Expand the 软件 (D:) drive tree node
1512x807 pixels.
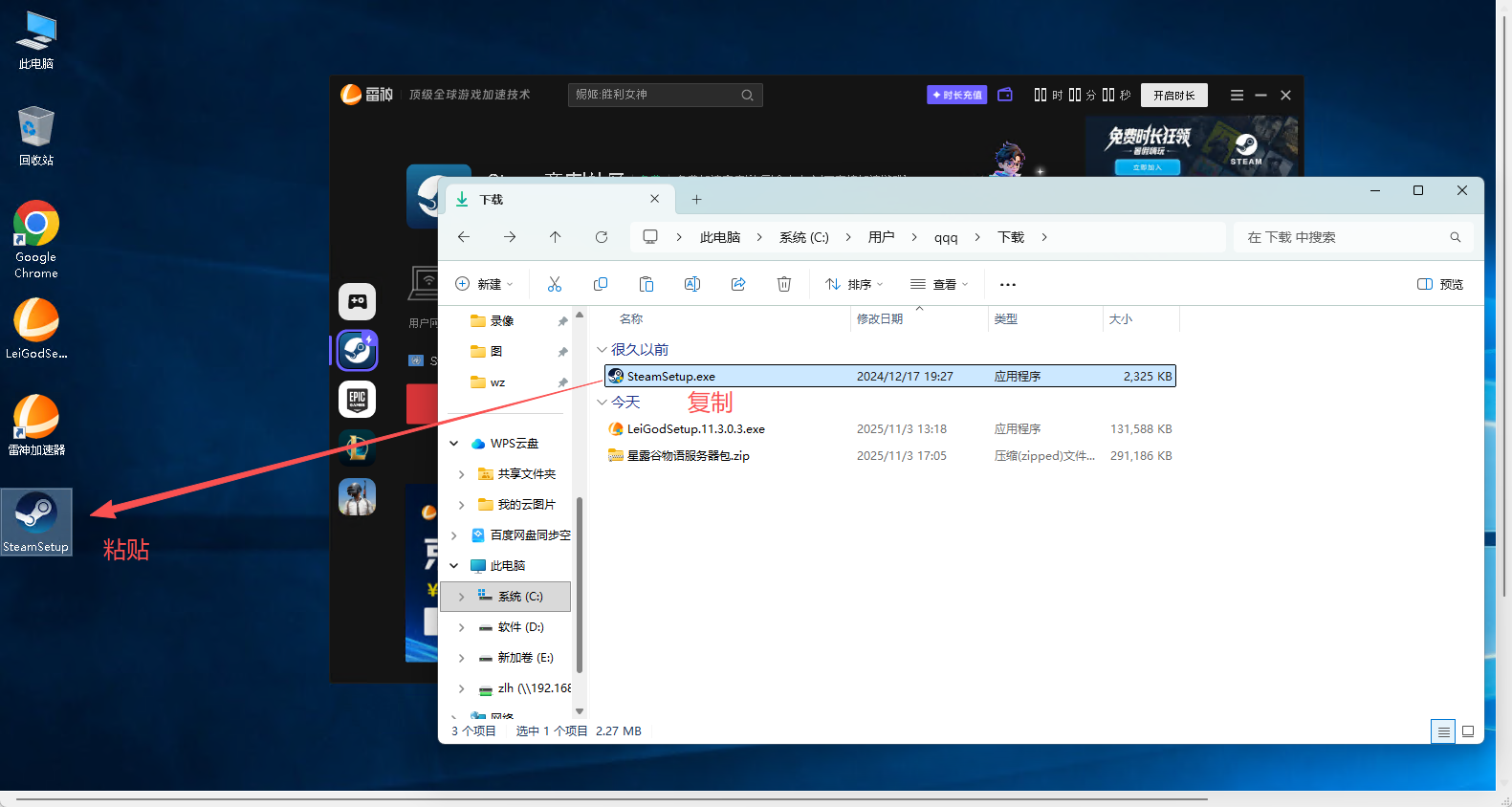pyautogui.click(x=462, y=627)
